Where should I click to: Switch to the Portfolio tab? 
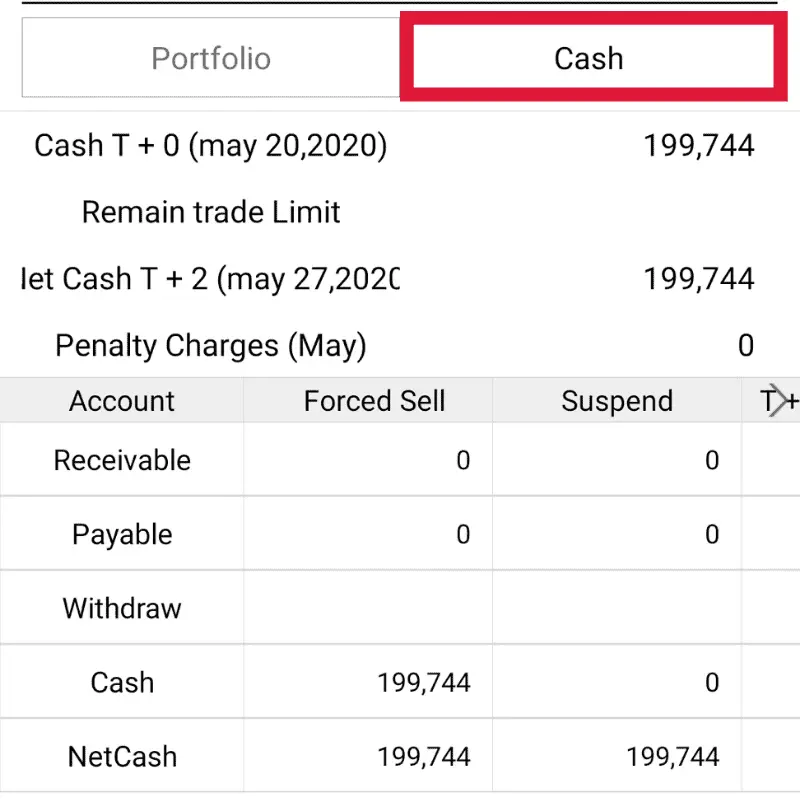[x=210, y=58]
